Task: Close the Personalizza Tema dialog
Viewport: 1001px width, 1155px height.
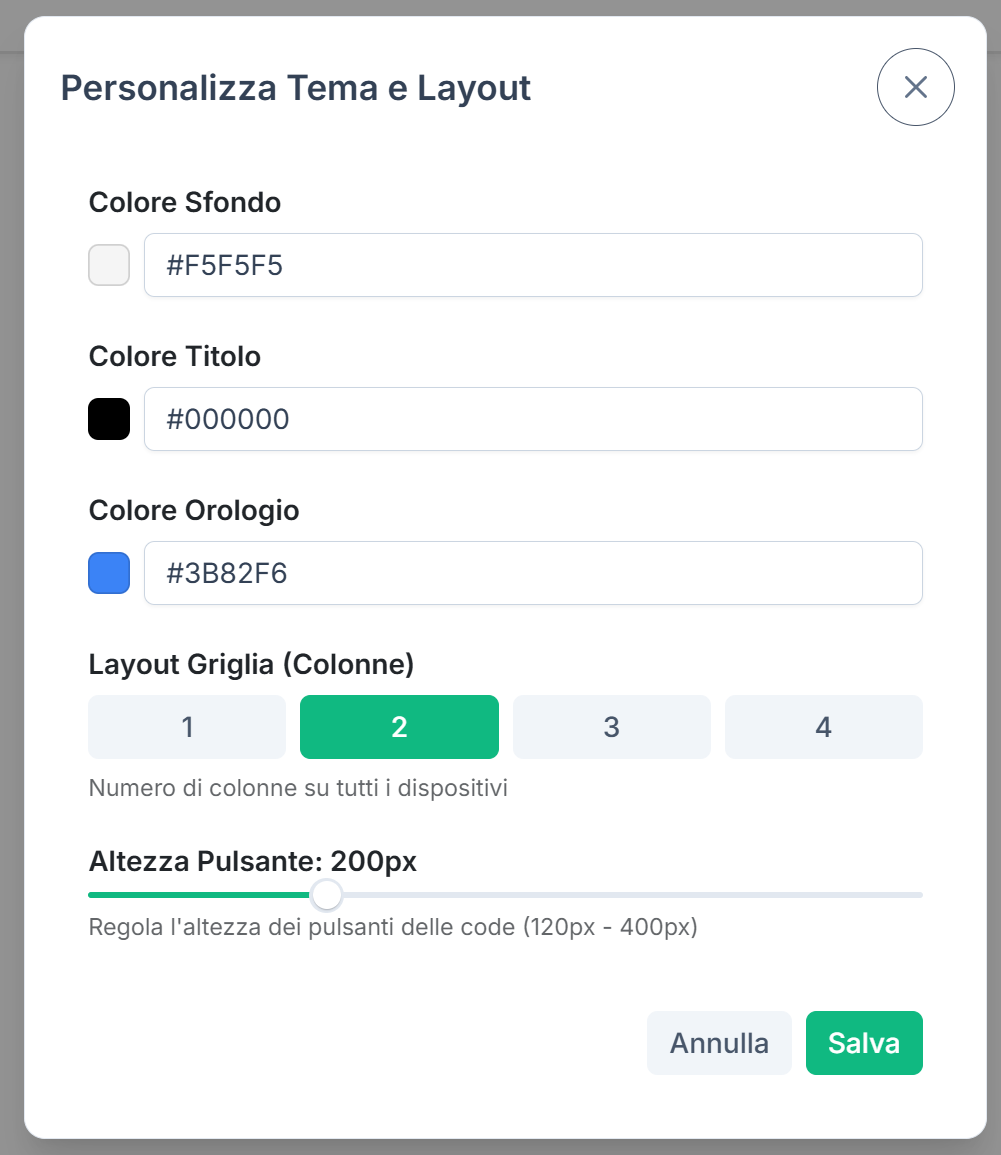Action: (x=915, y=87)
